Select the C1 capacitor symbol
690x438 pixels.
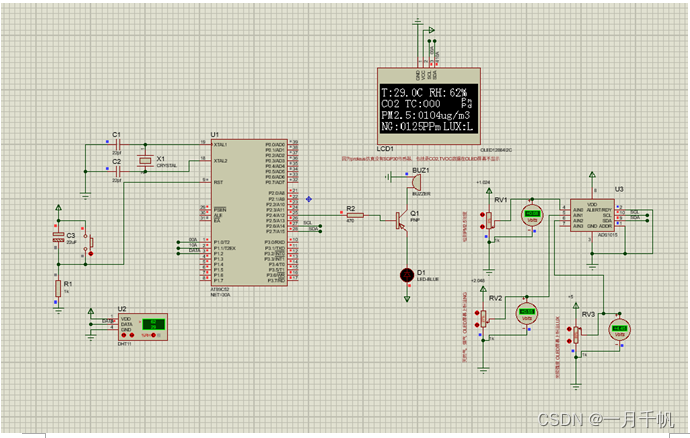pos(118,144)
